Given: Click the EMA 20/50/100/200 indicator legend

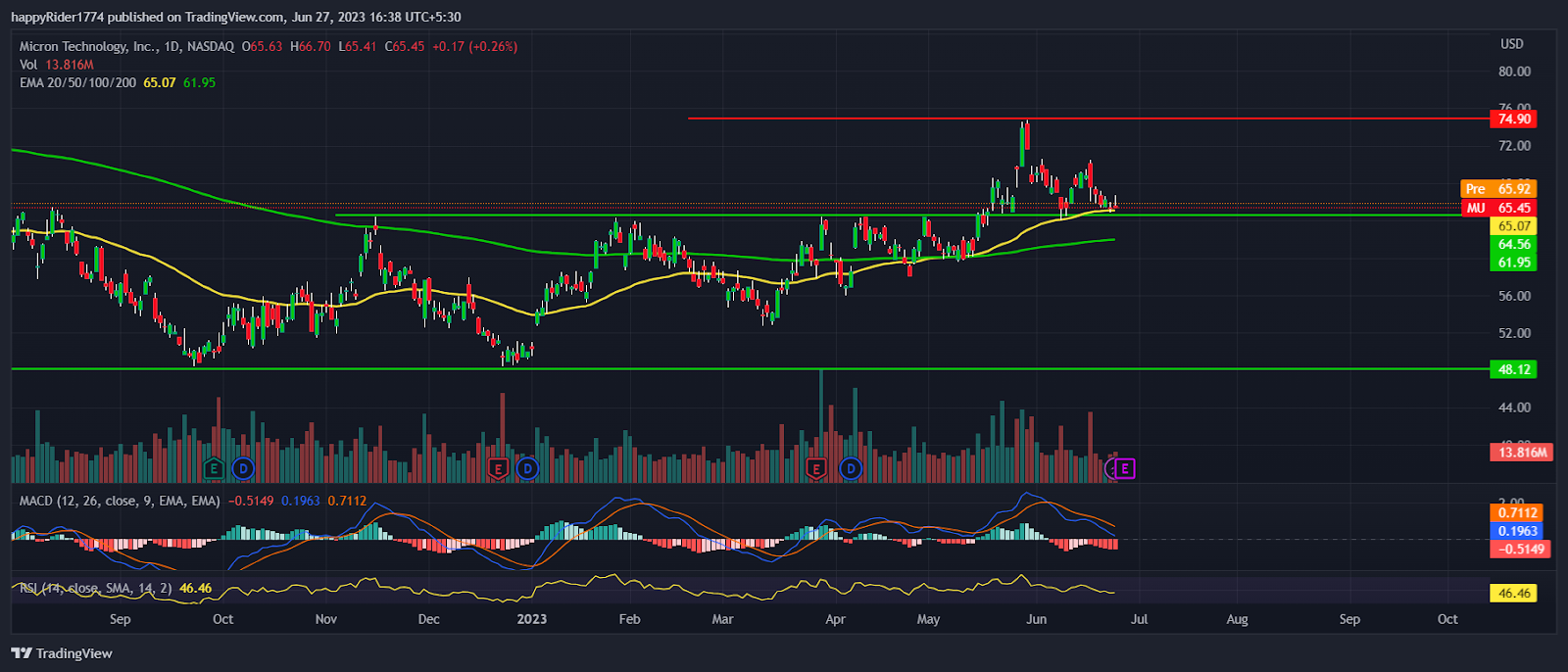Looking at the screenshot, I should click(x=77, y=82).
